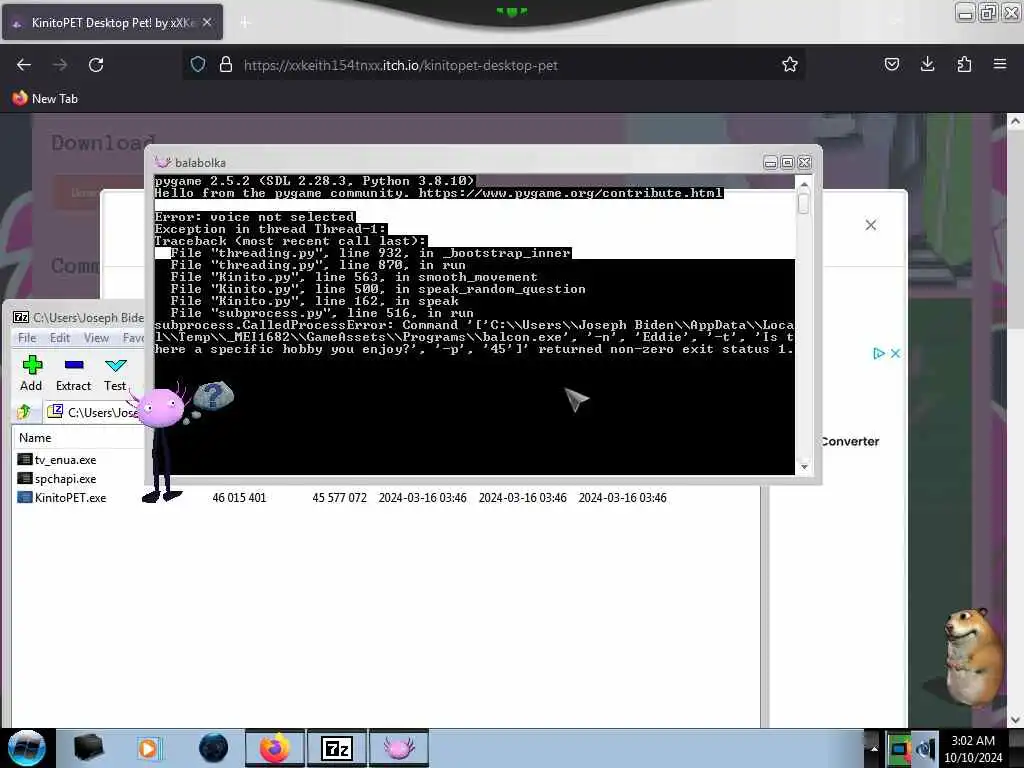Image resolution: width=1024 pixels, height=768 pixels.
Task: Open the black box taskbar icon
Action: (88, 748)
